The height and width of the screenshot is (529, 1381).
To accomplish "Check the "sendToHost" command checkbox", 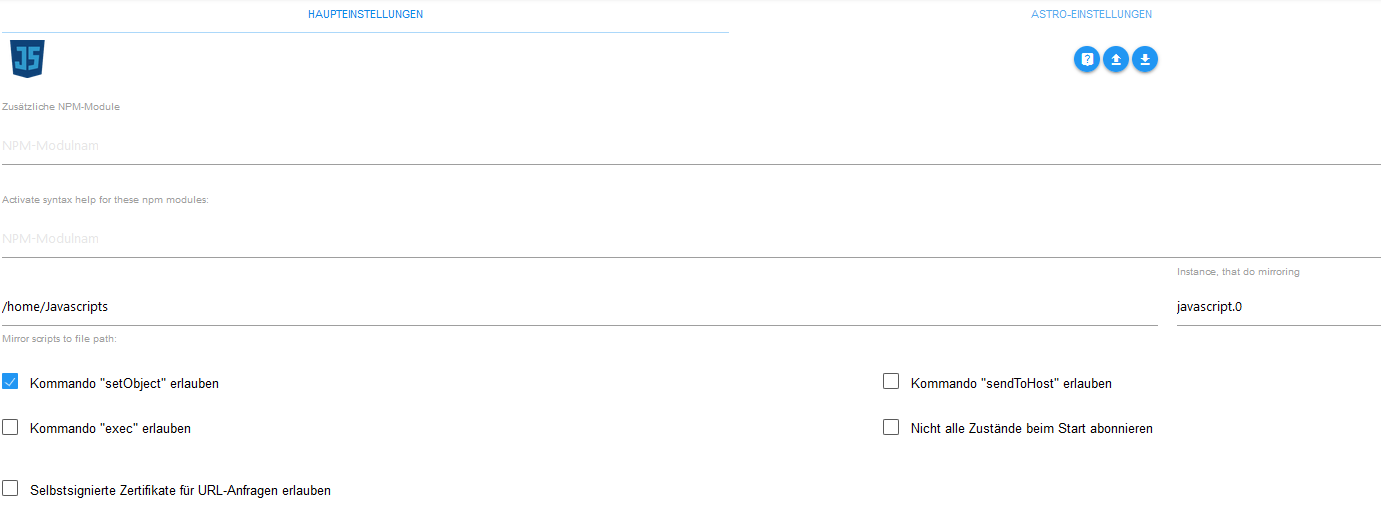I will click(x=891, y=382).
